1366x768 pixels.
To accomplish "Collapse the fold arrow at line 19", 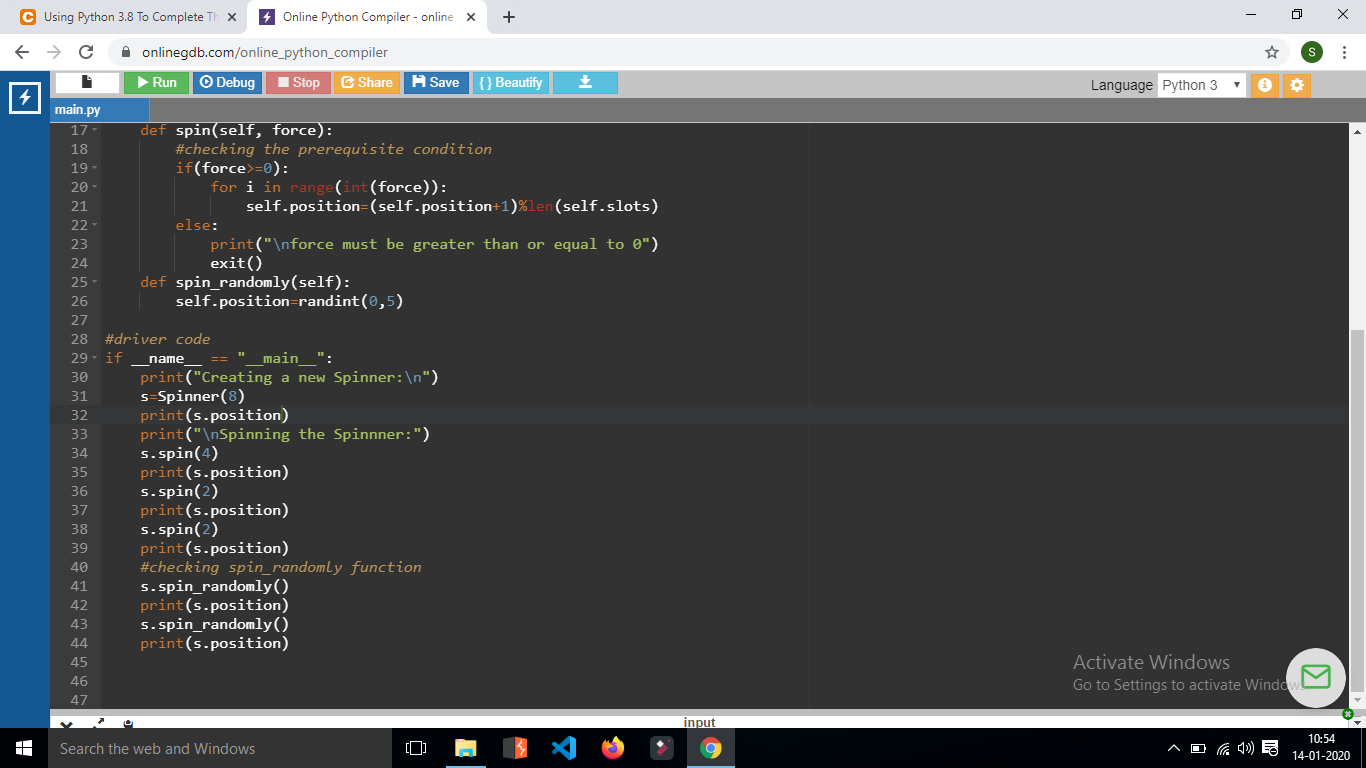I will tap(95, 169).
